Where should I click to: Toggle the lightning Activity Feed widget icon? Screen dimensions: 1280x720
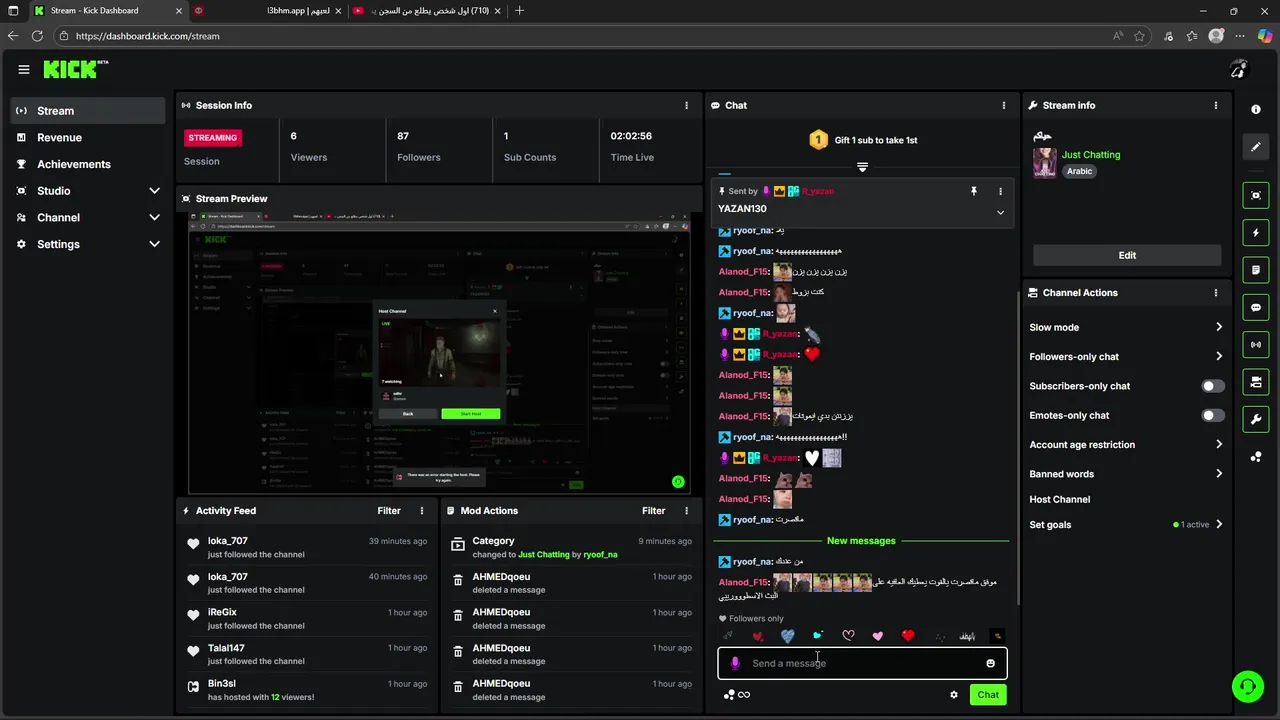click(1256, 233)
